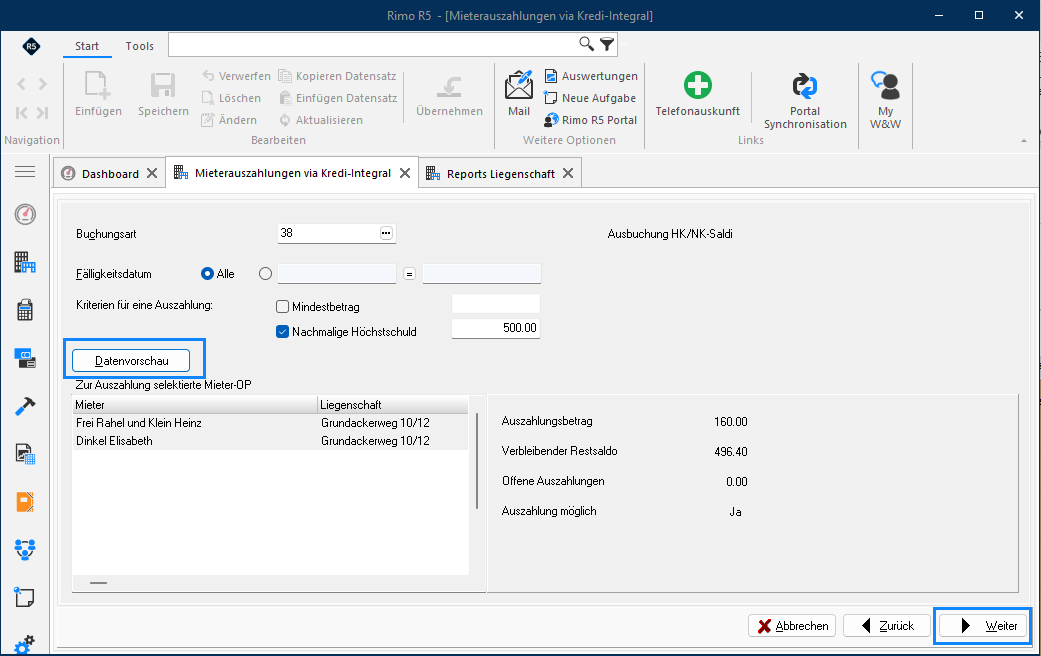Click the Mindestbetrag amount field
1041x656 pixels.
tap(495, 304)
